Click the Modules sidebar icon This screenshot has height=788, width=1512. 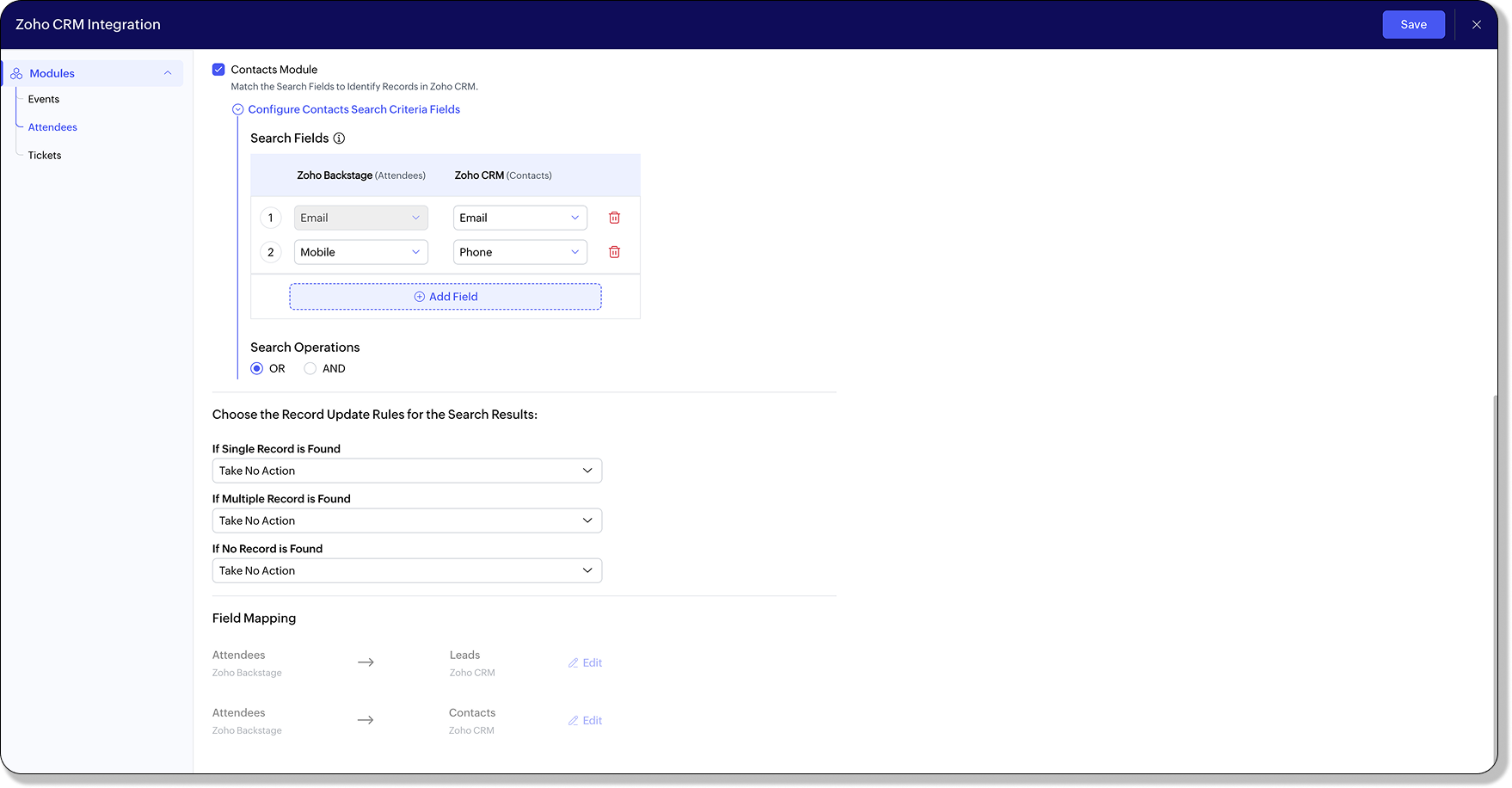[16, 74]
